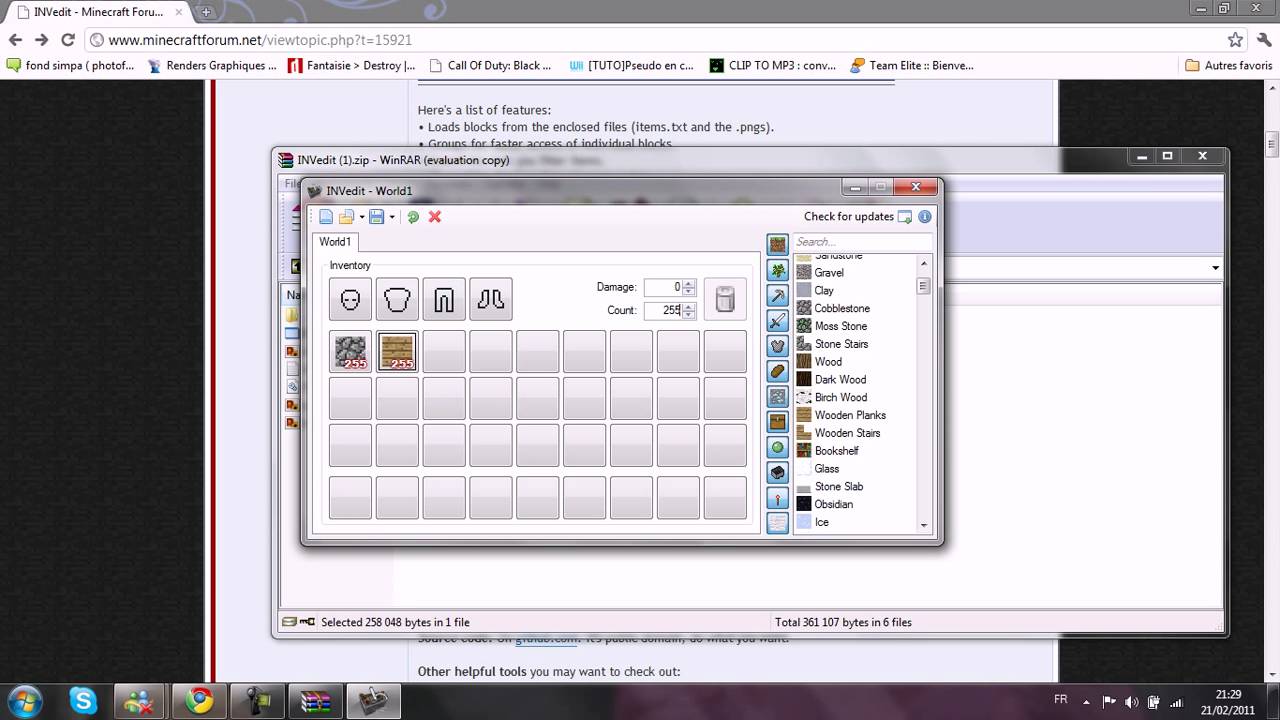Open WinRAR from the taskbar
1280x720 pixels.
[x=316, y=700]
